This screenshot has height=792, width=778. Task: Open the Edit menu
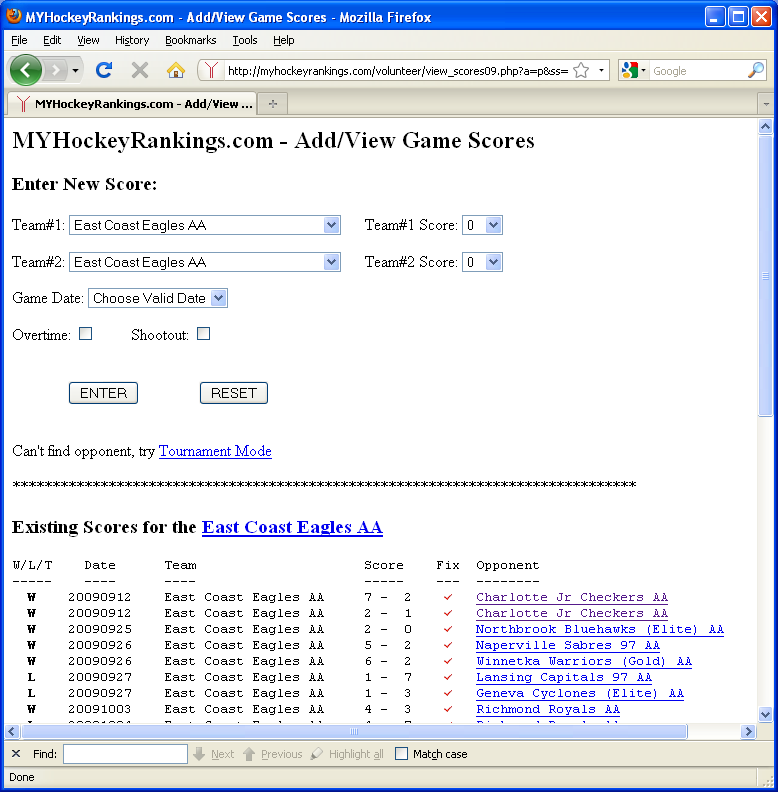tap(52, 40)
